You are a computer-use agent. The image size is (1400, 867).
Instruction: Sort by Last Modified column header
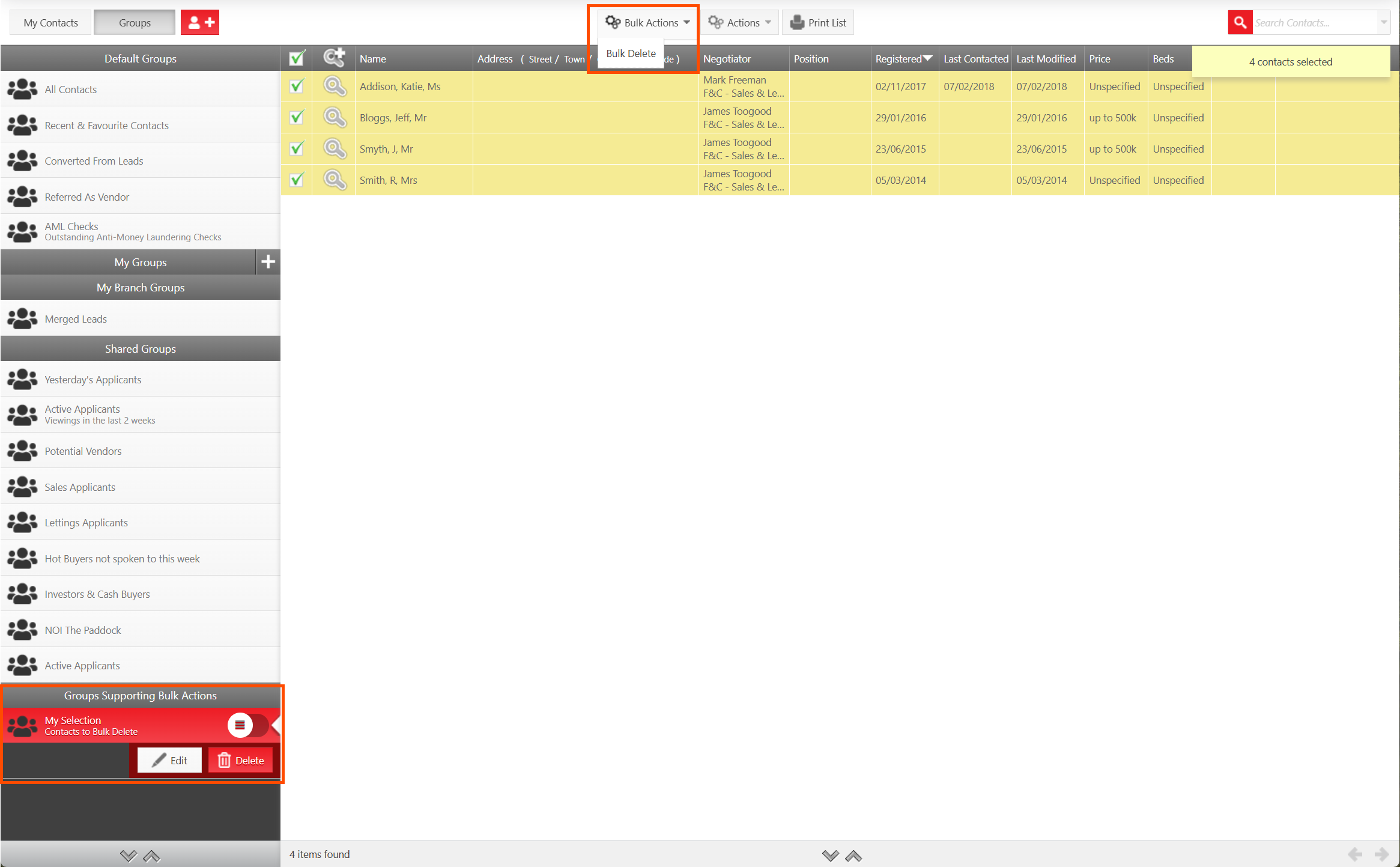point(1047,58)
